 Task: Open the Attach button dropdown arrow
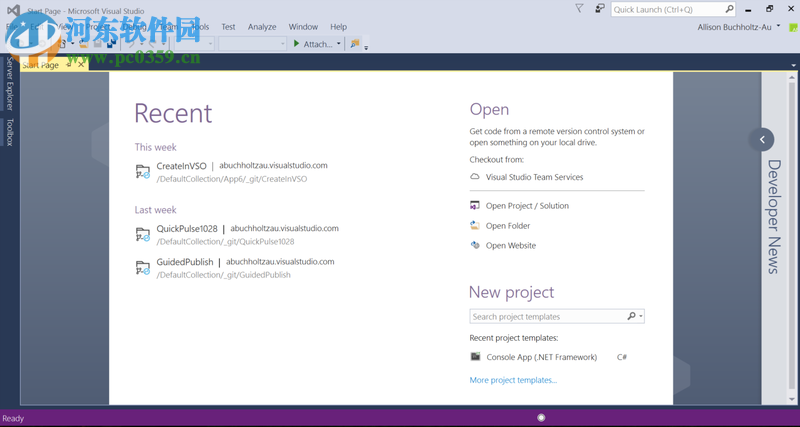339,44
